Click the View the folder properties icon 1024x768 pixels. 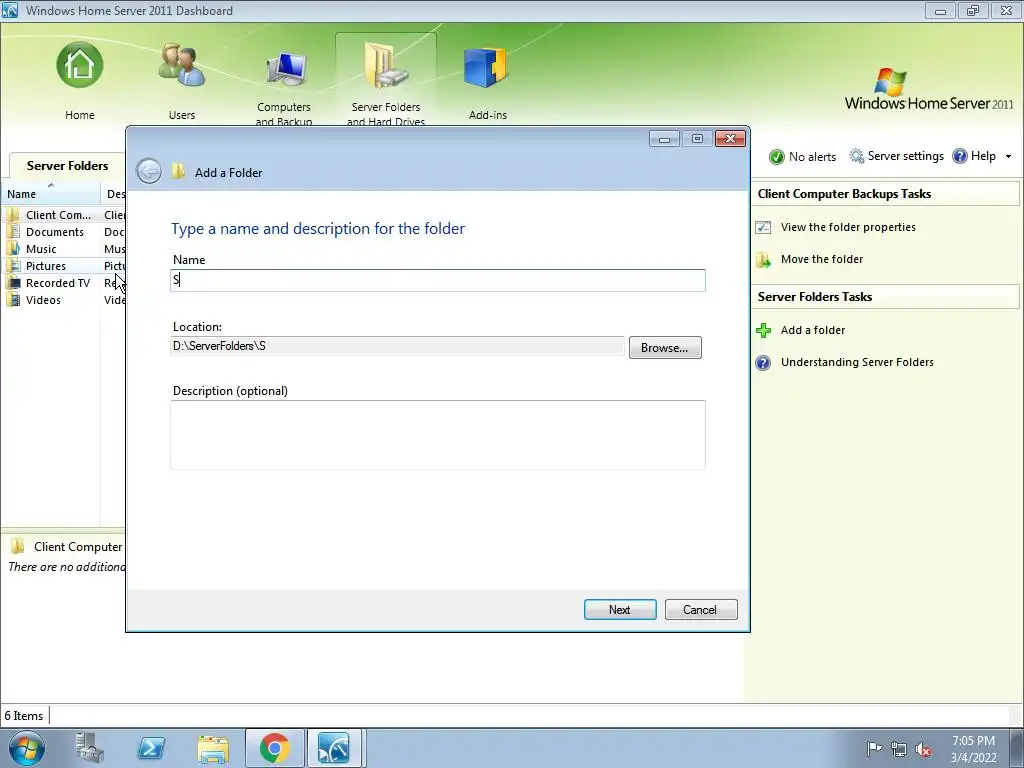click(763, 227)
